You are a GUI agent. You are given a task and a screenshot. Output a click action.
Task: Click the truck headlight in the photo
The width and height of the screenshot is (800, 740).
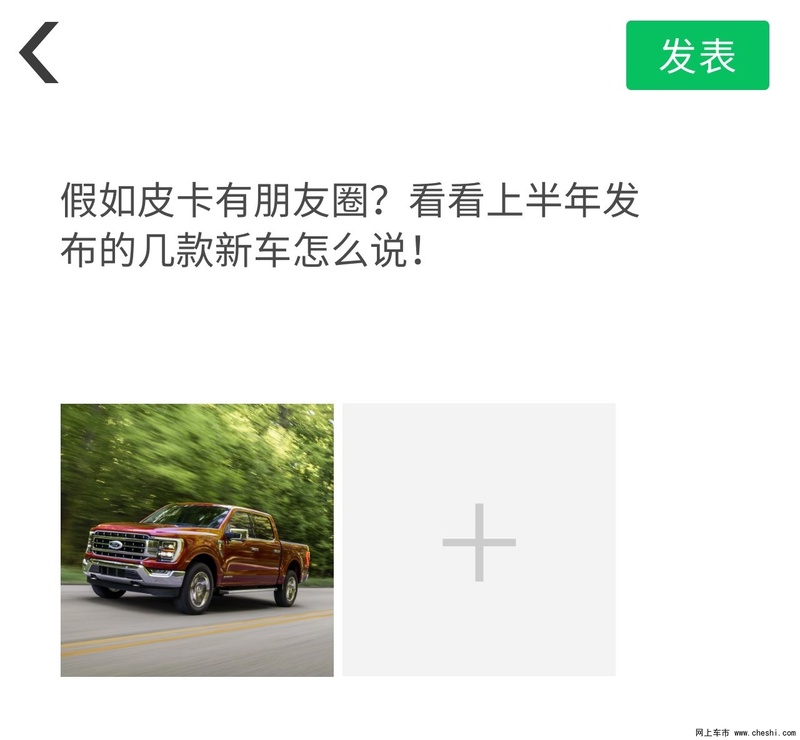coord(166,549)
